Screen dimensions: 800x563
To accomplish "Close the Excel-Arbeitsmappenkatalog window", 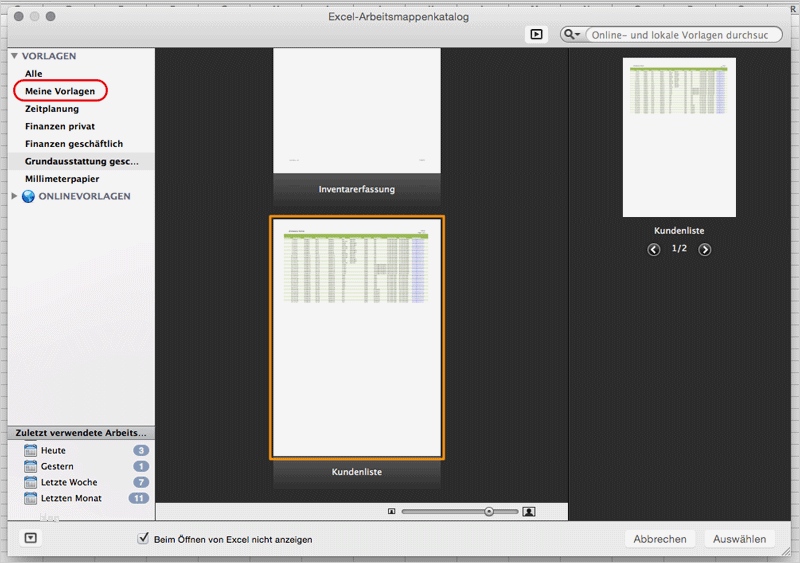I will [x=19, y=16].
